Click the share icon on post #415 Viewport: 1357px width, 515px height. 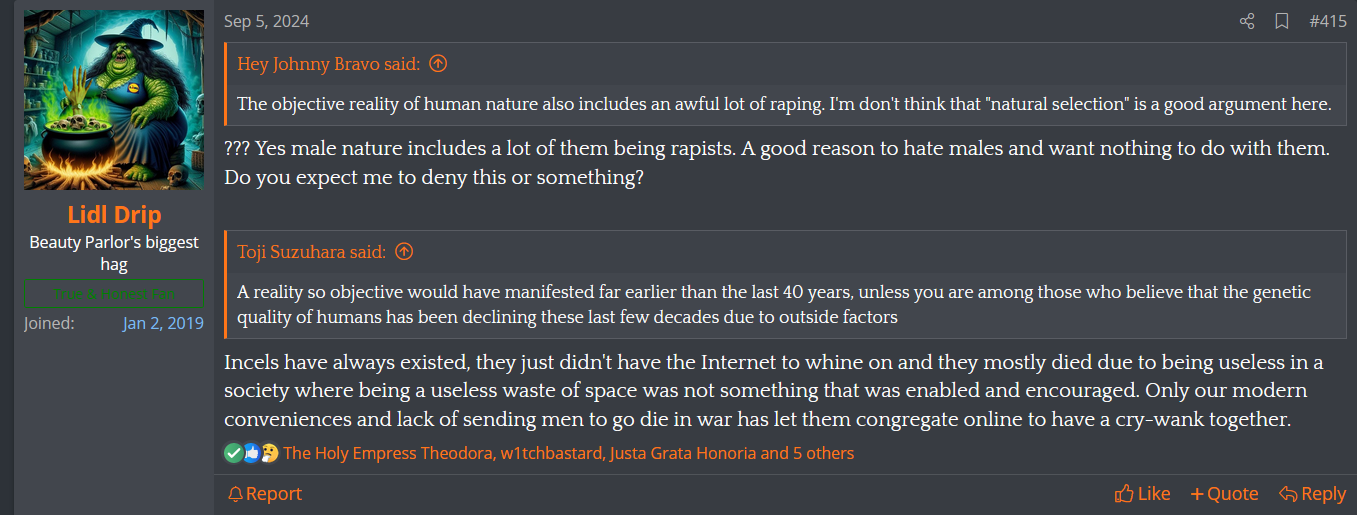pyautogui.click(x=1247, y=21)
